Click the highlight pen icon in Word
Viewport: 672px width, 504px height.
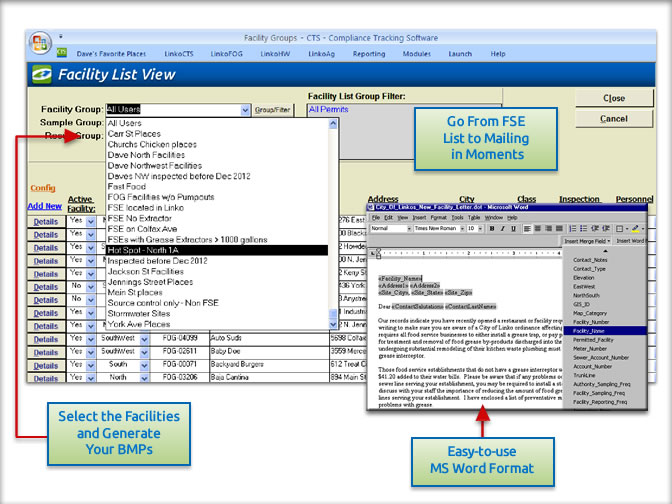636,229
